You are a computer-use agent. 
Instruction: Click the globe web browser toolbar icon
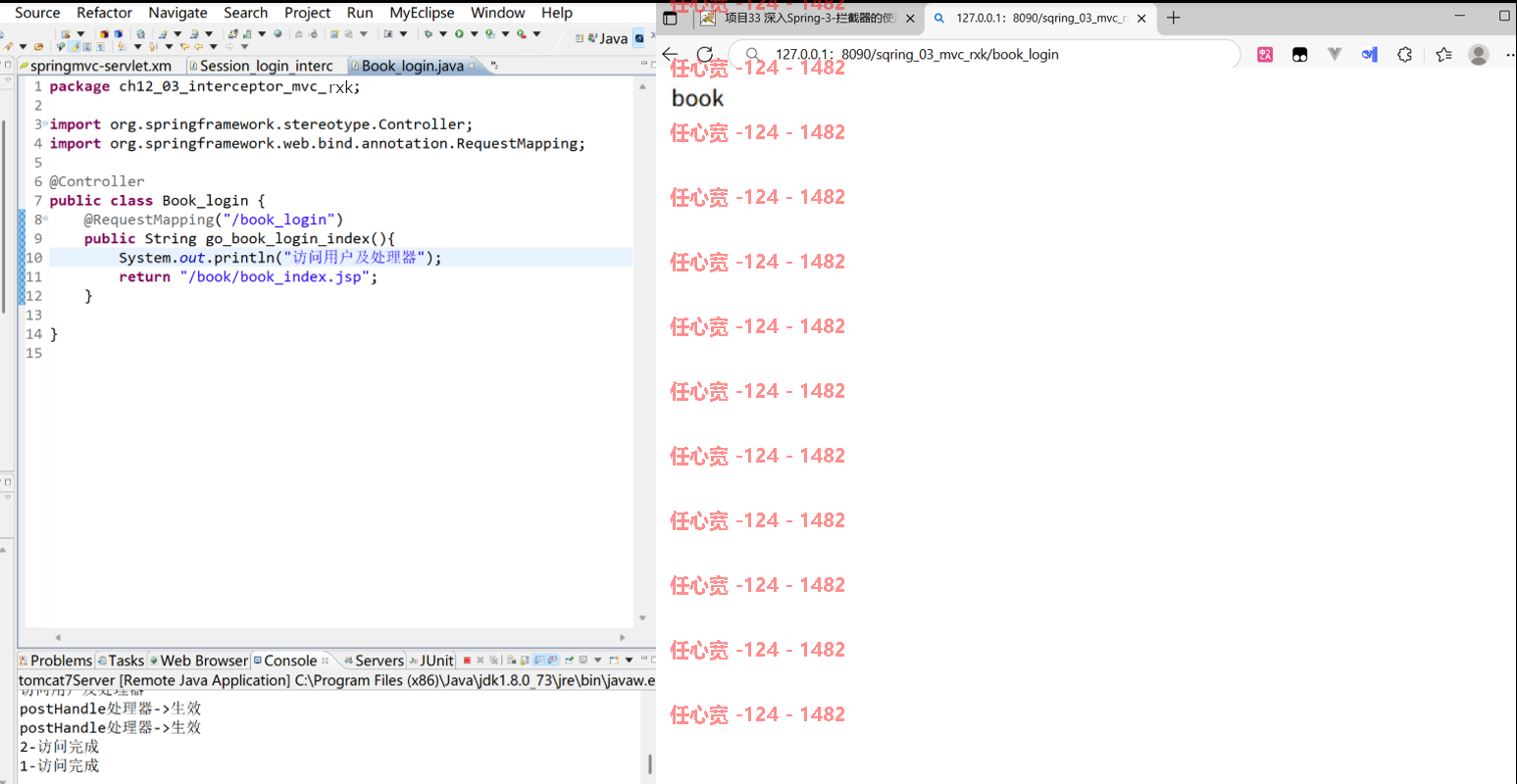pyautogui.click(x=278, y=34)
